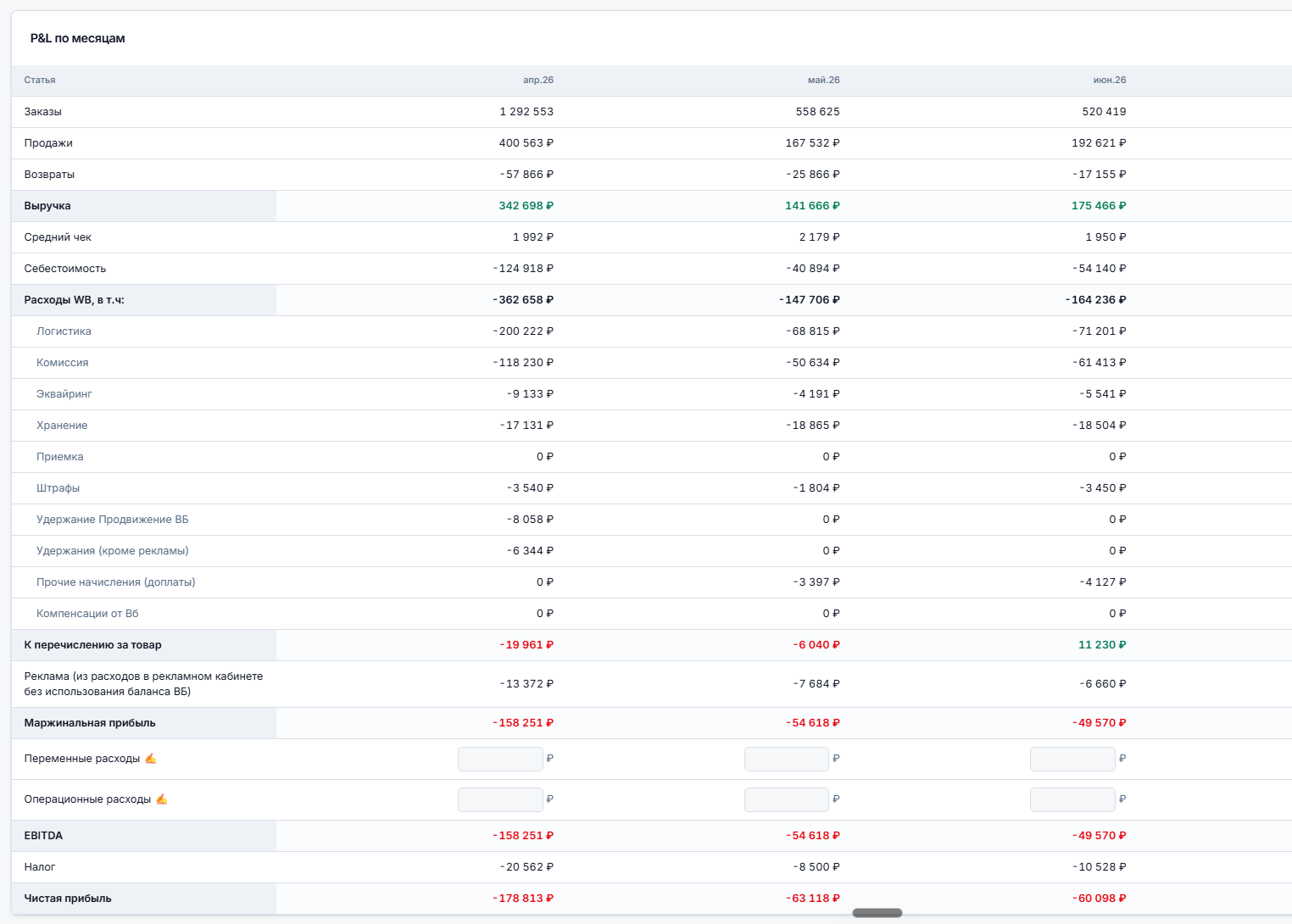The width and height of the screenshot is (1292, 924).
Task: Click the Выручка value for апр.26
Action: (526, 206)
